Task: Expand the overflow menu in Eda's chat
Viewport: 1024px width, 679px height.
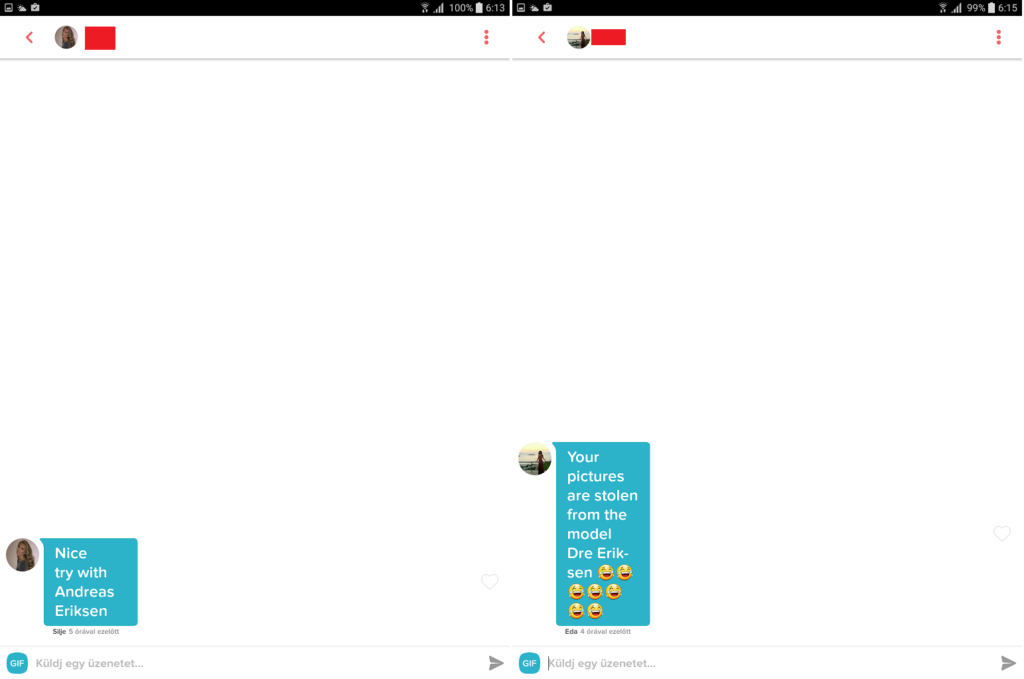Action: coord(998,38)
